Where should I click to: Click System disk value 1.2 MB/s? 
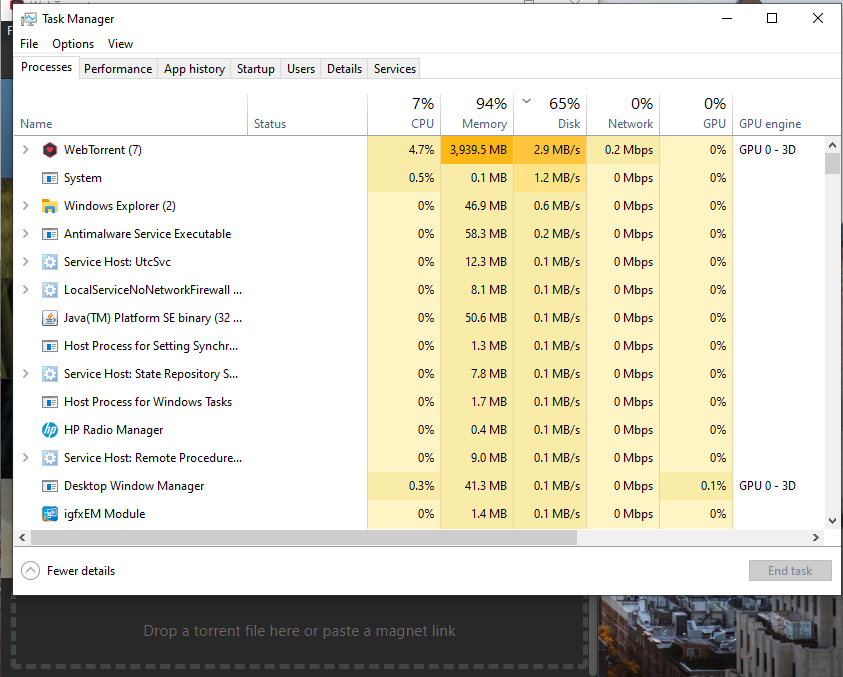pyautogui.click(x=551, y=178)
